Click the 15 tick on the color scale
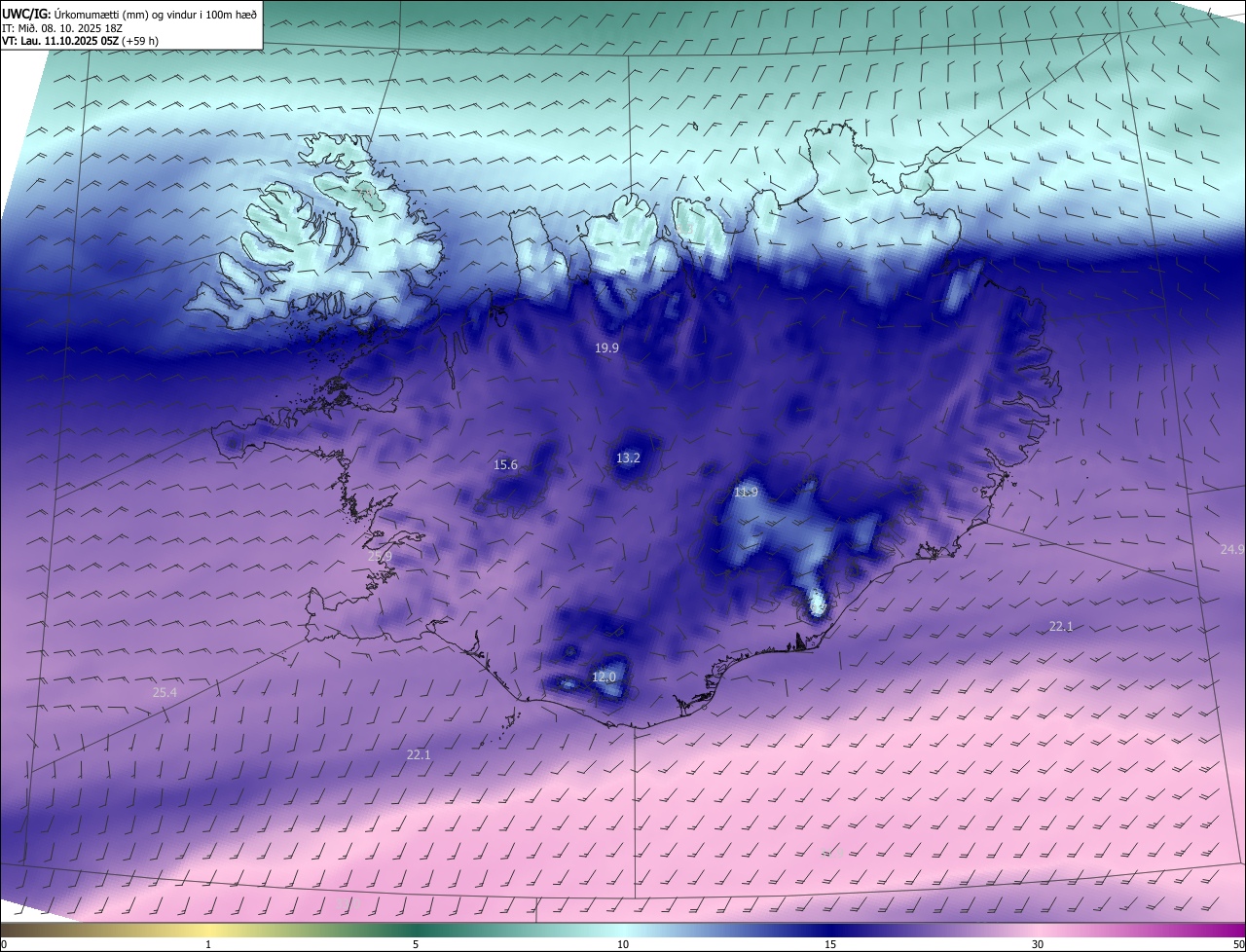This screenshot has height=952, width=1246. pyautogui.click(x=830, y=944)
